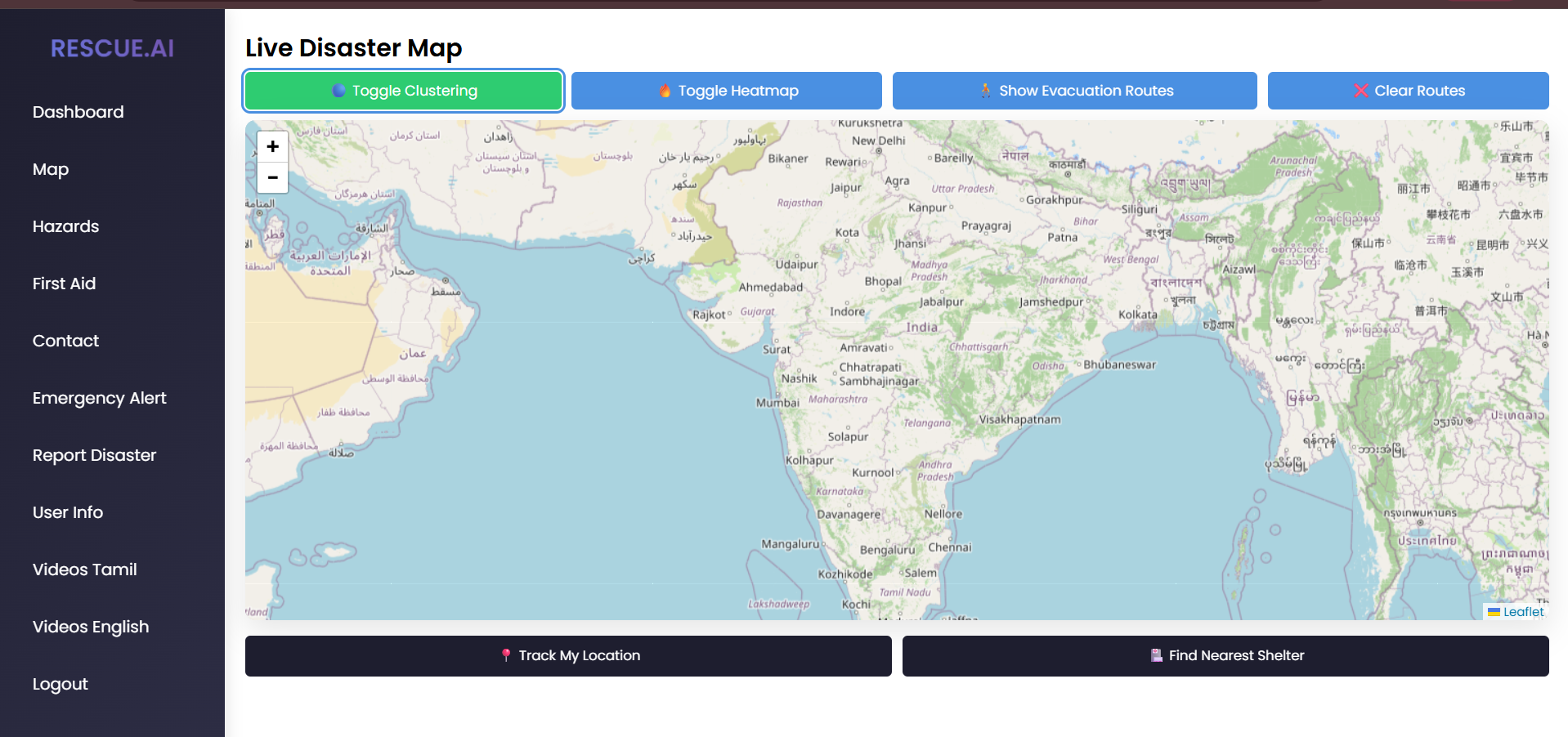
Task: Click the red X icon on Clear Routes
Action: point(1361,91)
